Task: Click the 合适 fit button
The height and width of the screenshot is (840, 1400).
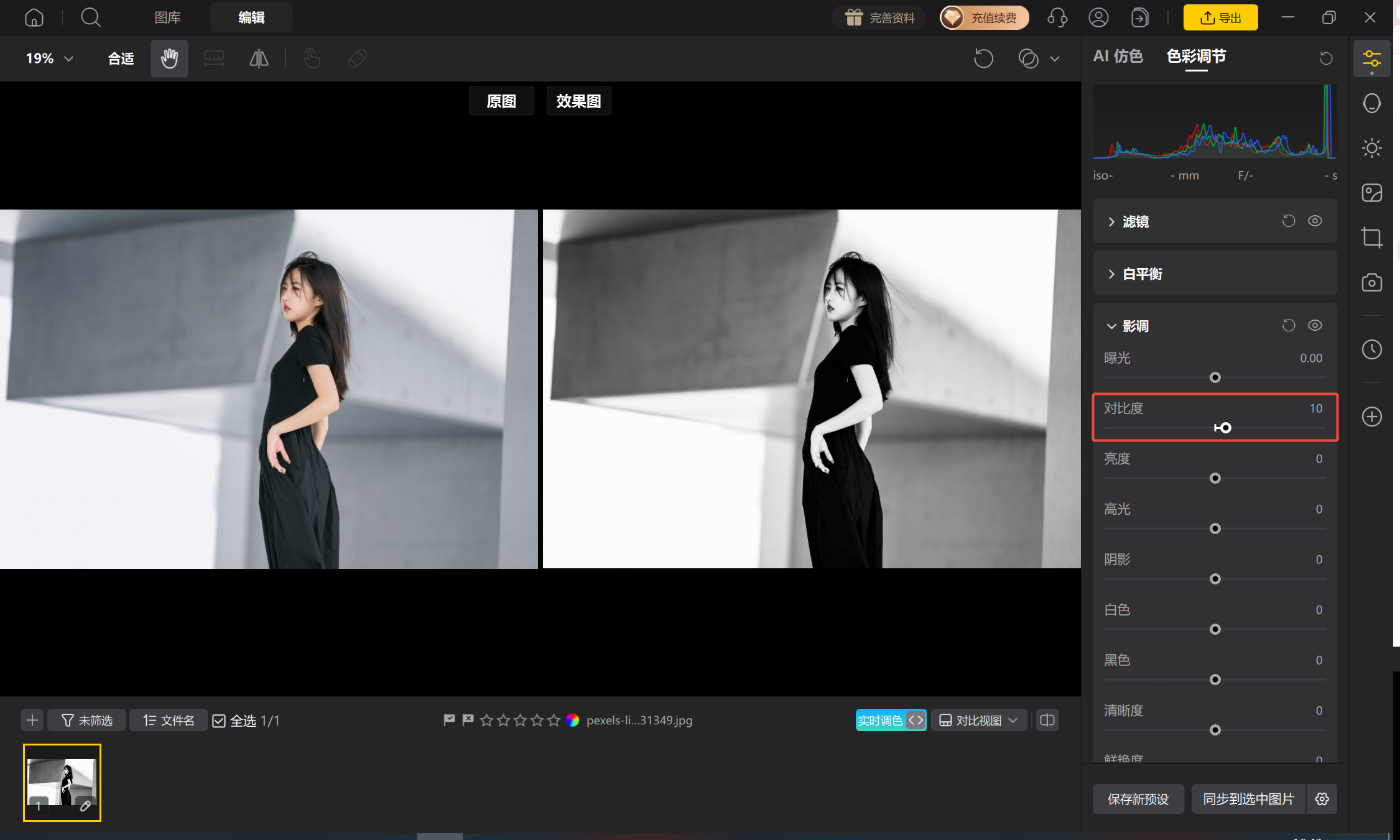Action: (121, 58)
